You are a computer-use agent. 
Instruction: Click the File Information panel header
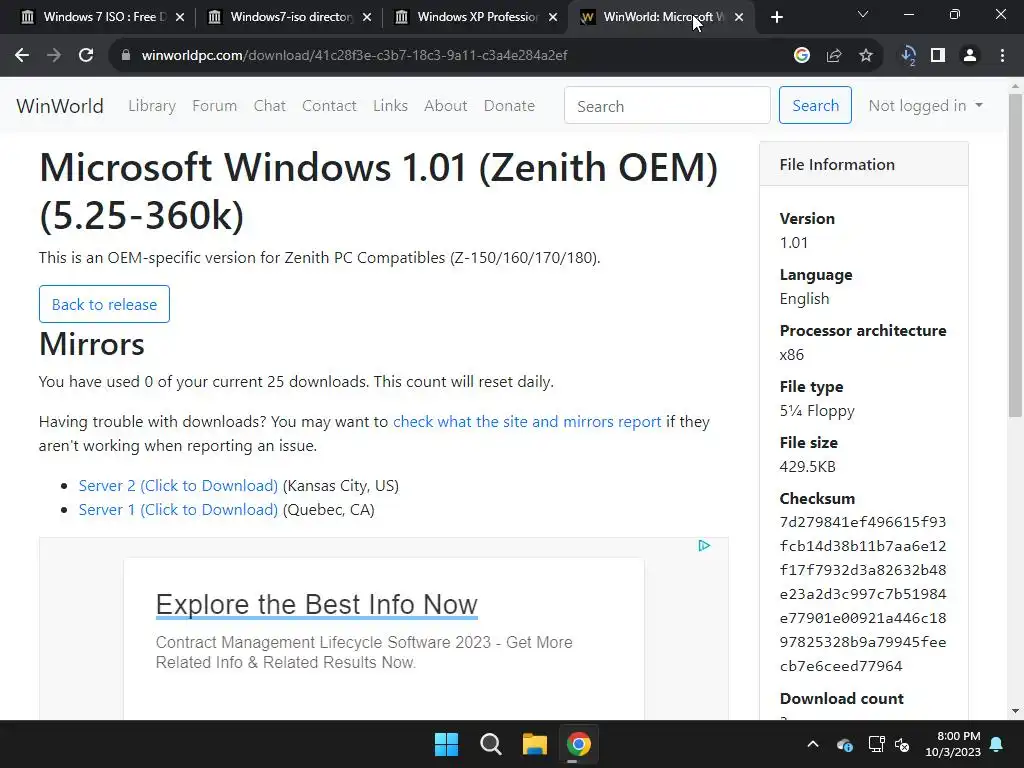(864, 165)
